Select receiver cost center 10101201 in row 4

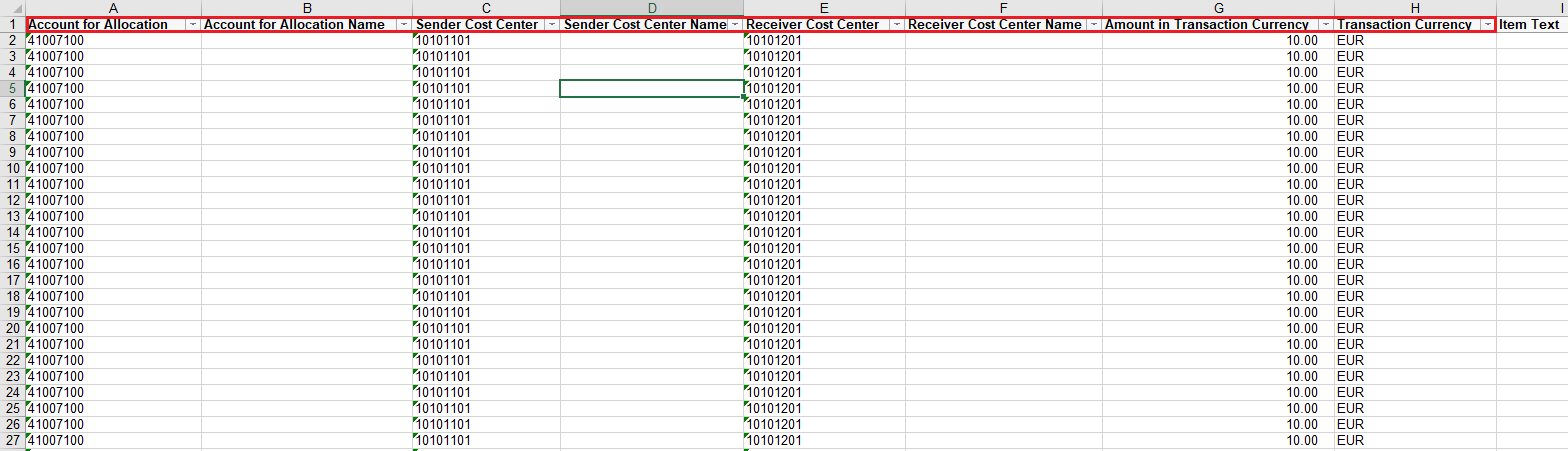point(825,72)
